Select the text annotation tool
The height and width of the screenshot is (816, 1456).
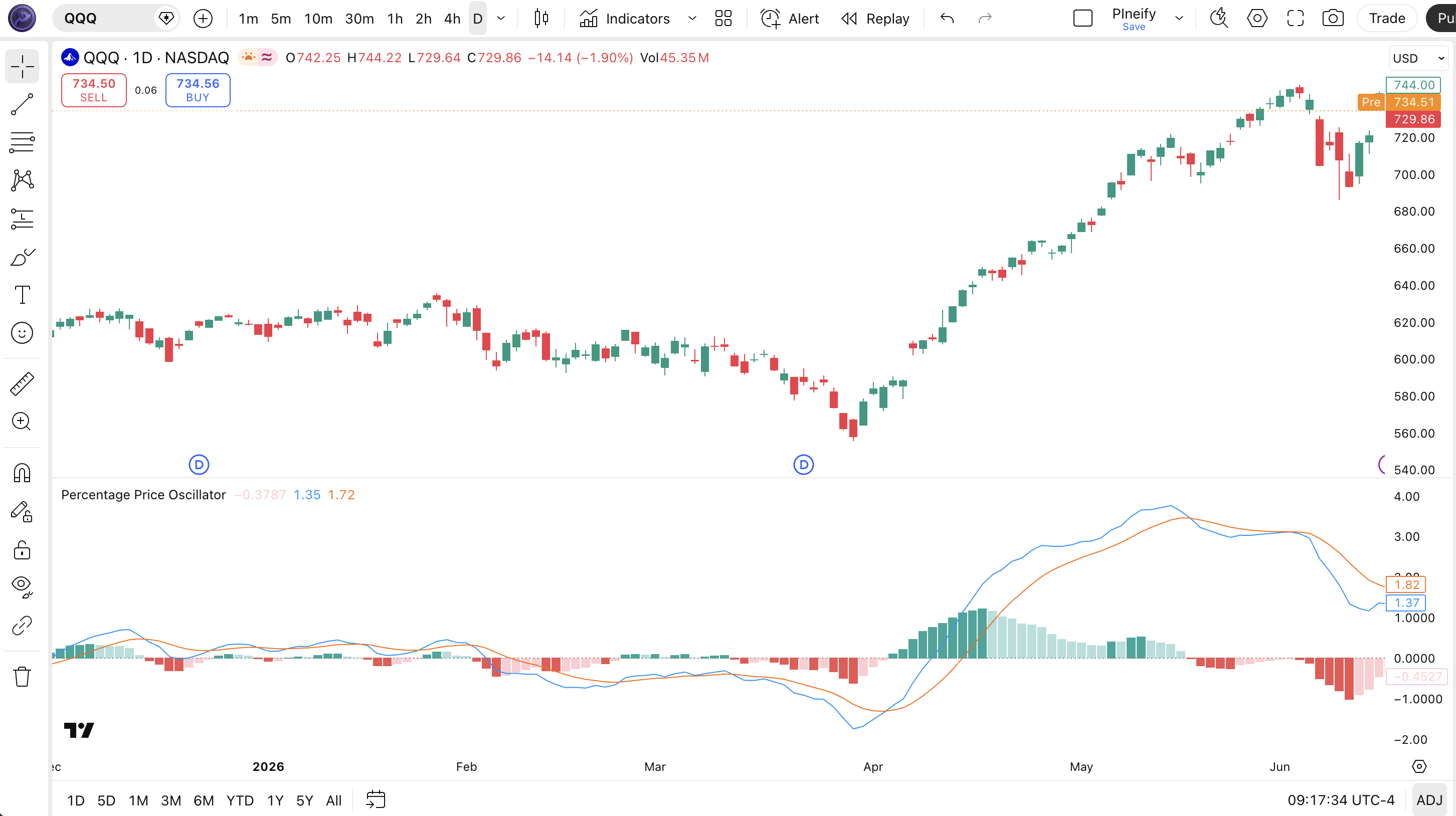pyautogui.click(x=22, y=294)
